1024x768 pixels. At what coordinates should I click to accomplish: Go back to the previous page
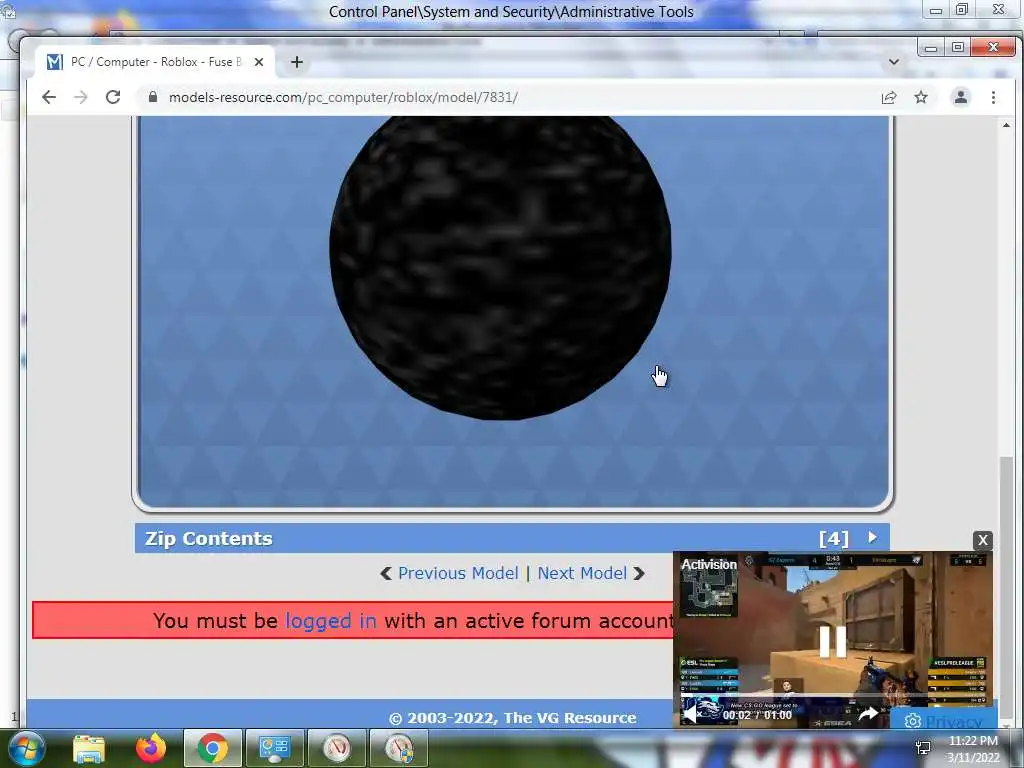49,97
